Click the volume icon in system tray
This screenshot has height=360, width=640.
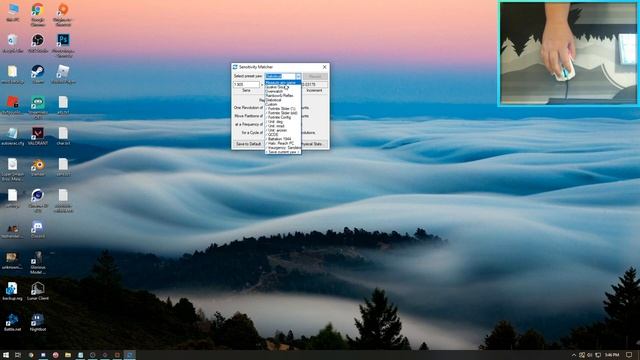pyautogui.click(x=589, y=355)
